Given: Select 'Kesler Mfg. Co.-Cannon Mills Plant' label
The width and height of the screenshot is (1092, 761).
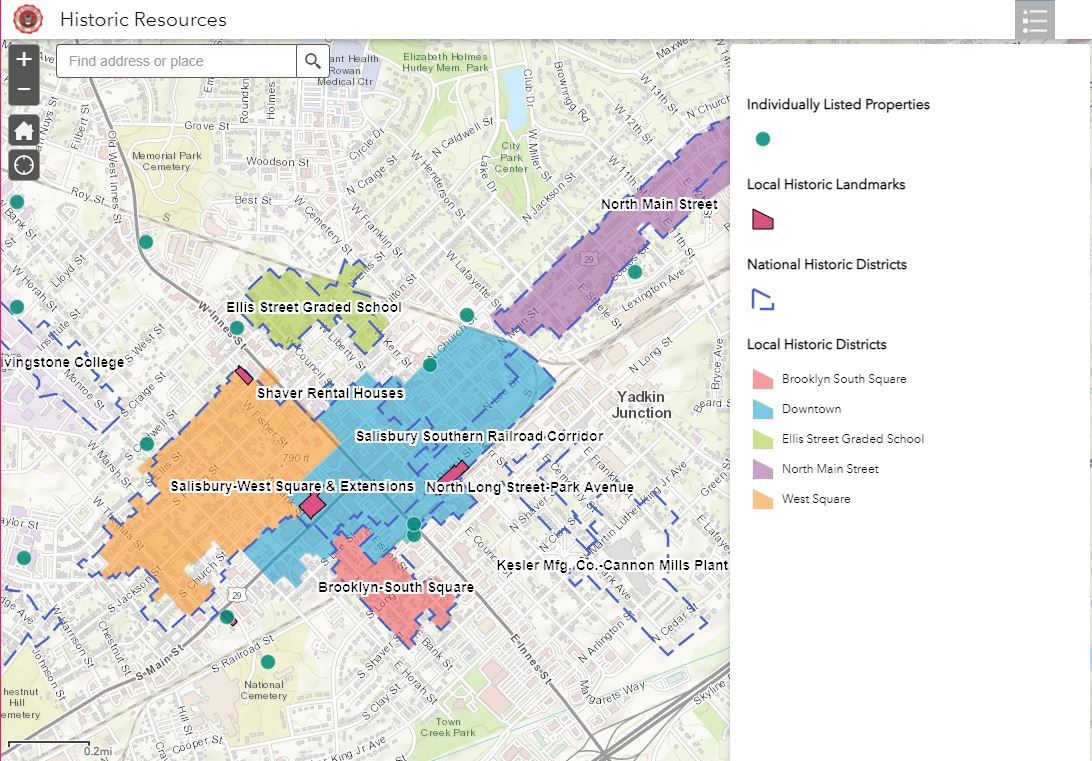Looking at the screenshot, I should pyautogui.click(x=612, y=565).
